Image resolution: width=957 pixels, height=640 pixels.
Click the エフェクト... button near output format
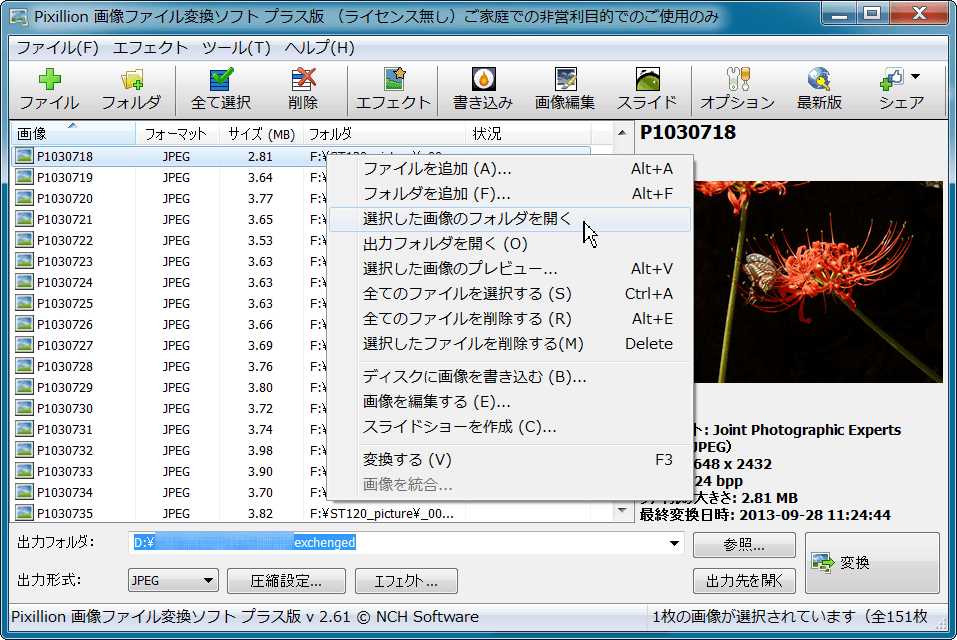tap(406, 581)
